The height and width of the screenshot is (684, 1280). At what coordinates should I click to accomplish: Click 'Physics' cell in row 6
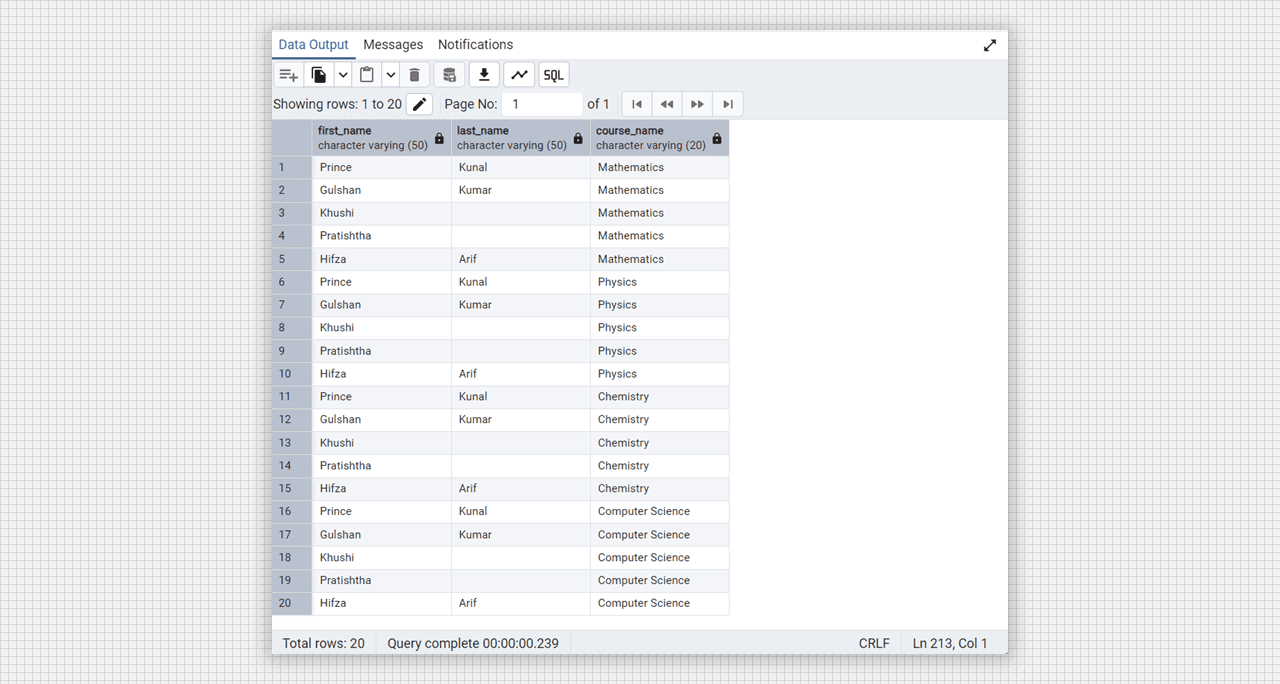[x=659, y=282]
